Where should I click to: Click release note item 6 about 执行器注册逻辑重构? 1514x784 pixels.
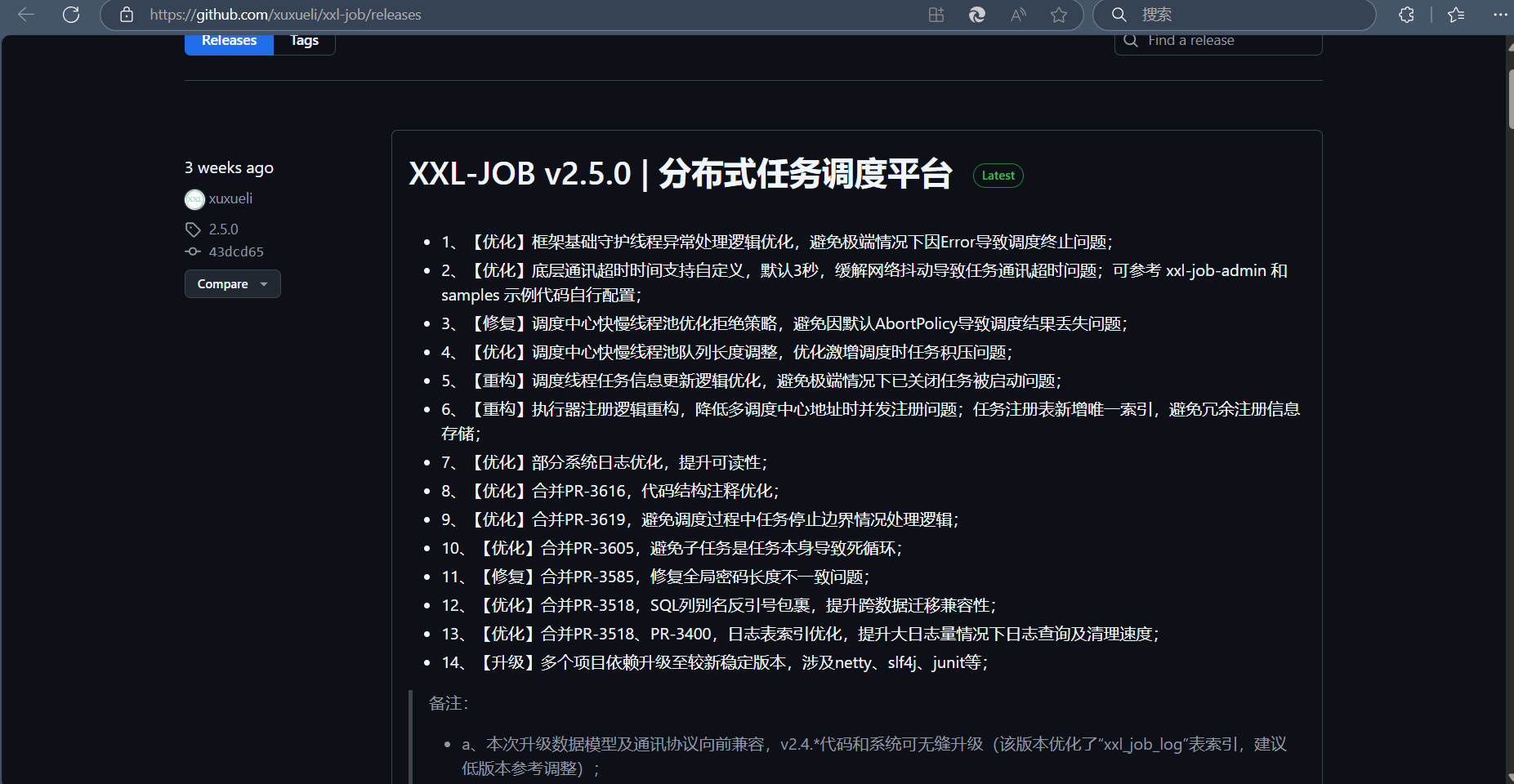pyautogui.click(x=871, y=421)
